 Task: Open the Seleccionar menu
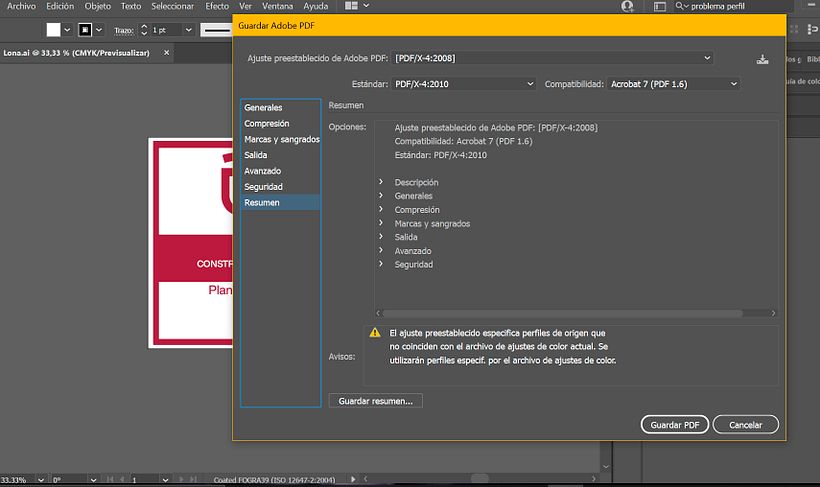[x=173, y=6]
